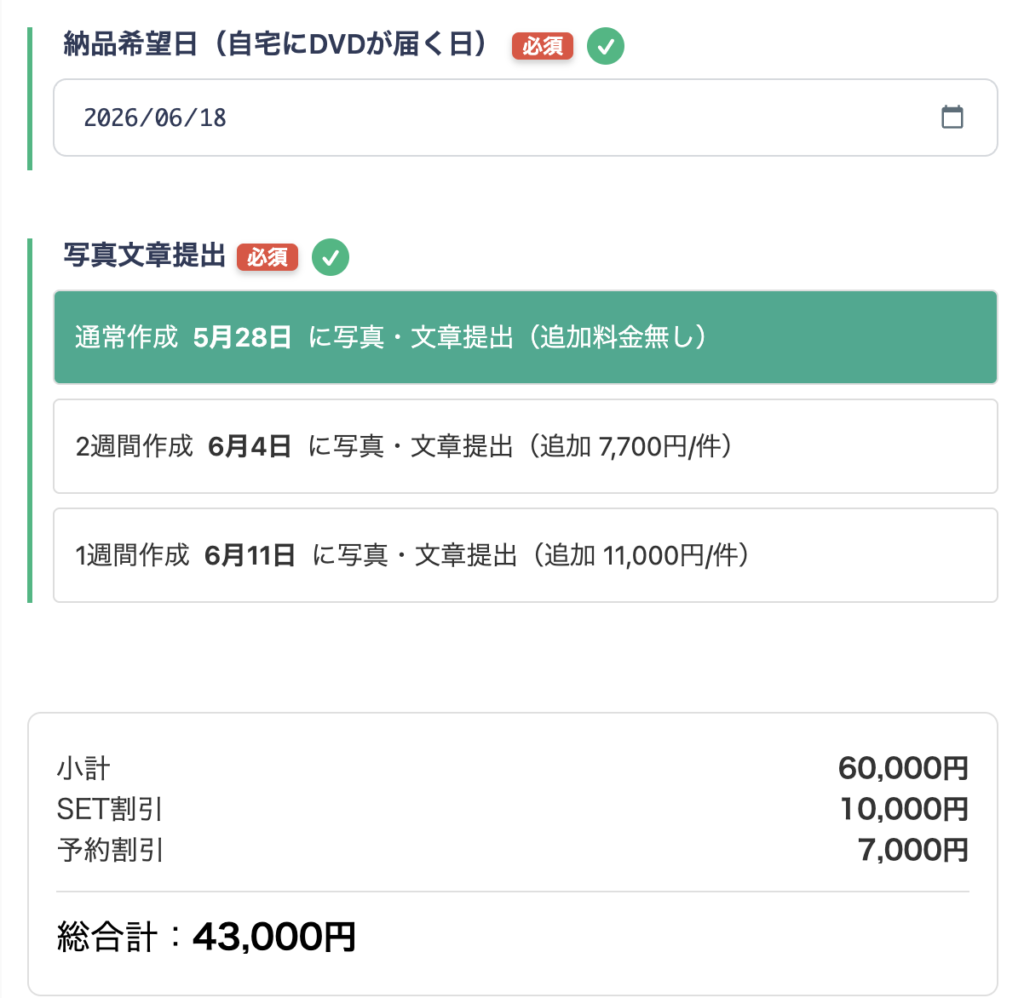Click the 必須 badge next to 写真文章提出
The image size is (1024, 998).
[x=268, y=258]
